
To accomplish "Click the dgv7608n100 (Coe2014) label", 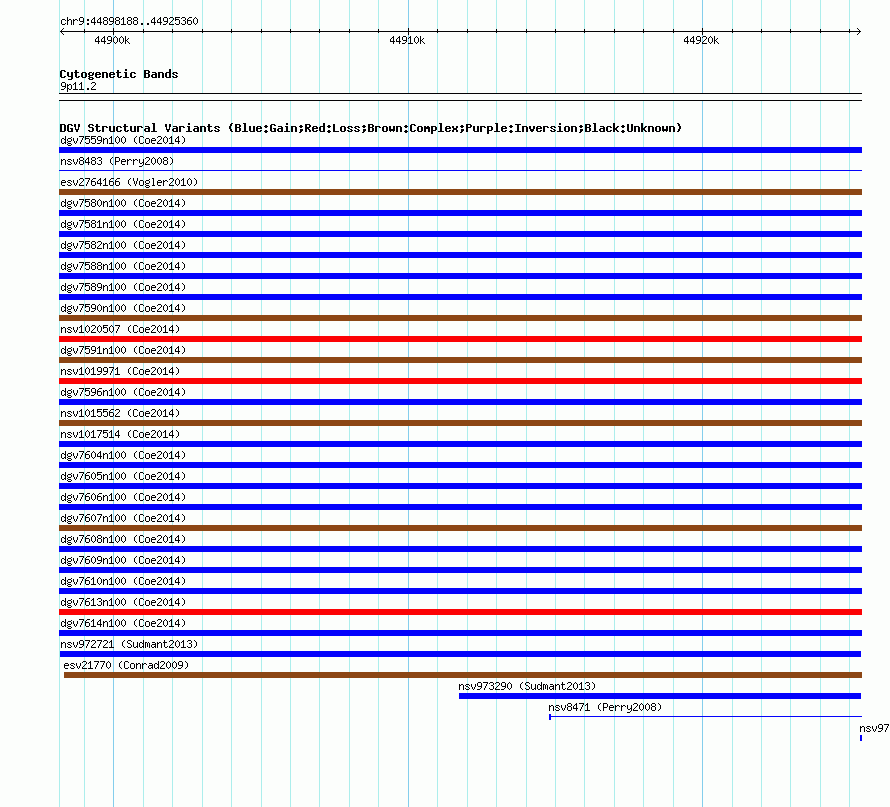I will click(123, 539).
